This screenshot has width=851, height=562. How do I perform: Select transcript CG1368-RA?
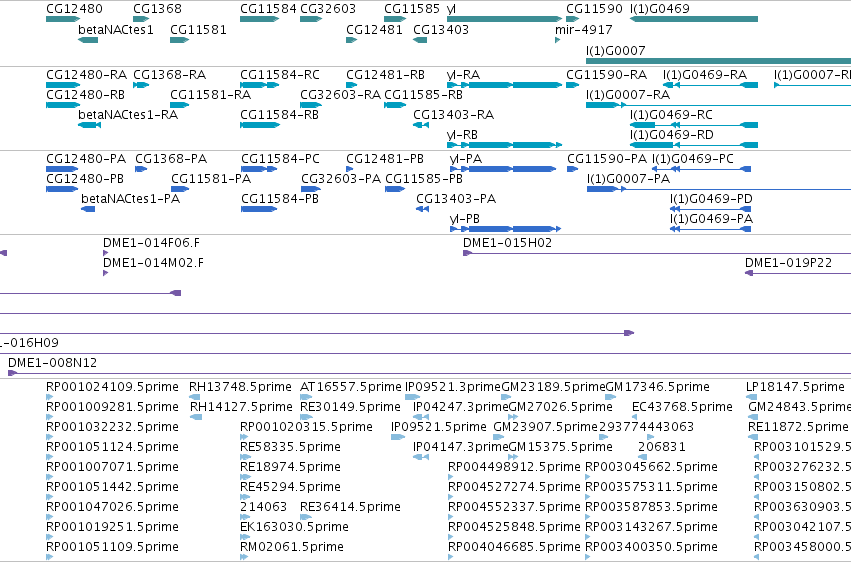141,85
